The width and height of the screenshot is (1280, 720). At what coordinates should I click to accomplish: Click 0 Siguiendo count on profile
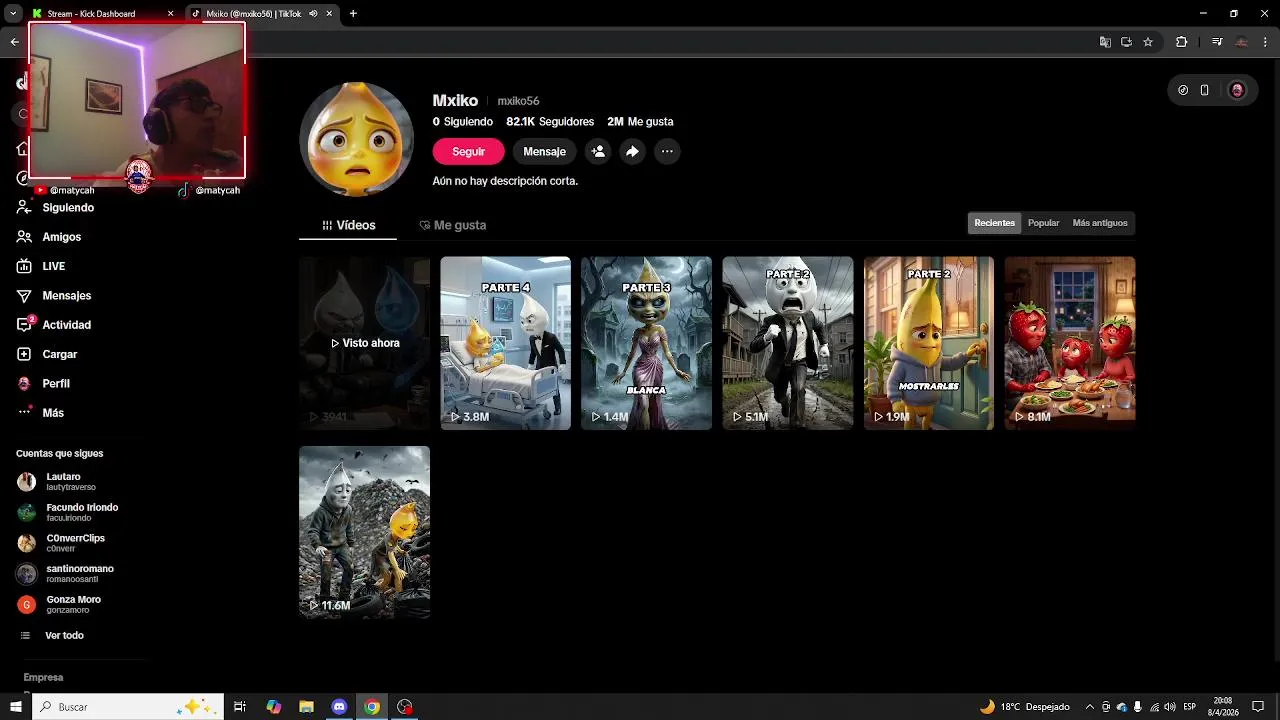coord(463,121)
